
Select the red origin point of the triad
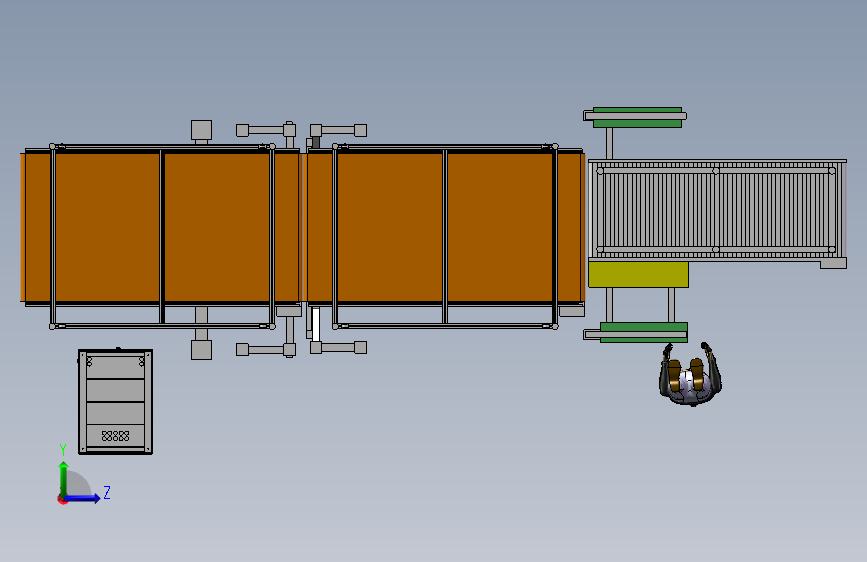(62, 500)
